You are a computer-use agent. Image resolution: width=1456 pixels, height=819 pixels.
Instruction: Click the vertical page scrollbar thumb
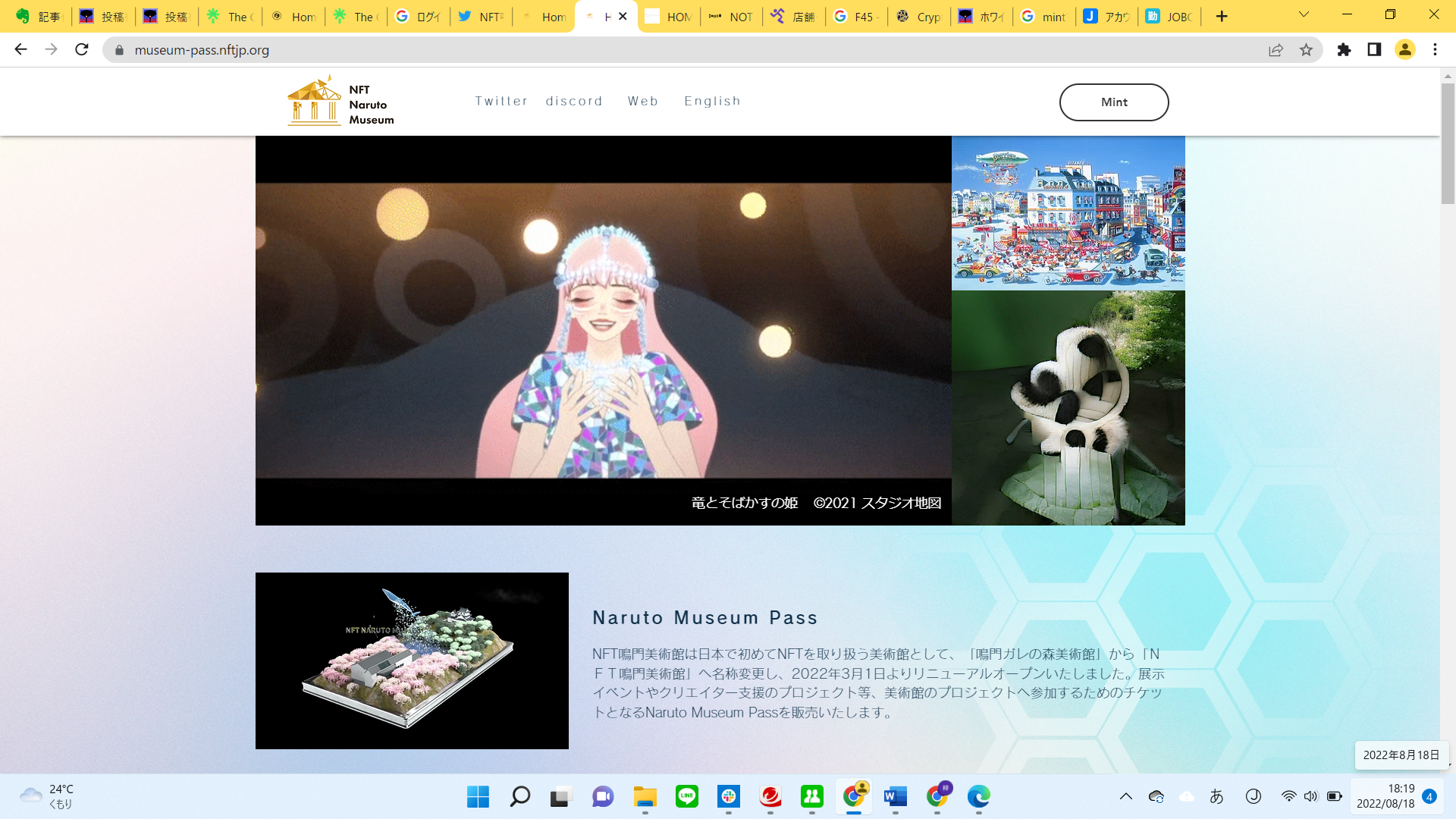coord(1448,143)
